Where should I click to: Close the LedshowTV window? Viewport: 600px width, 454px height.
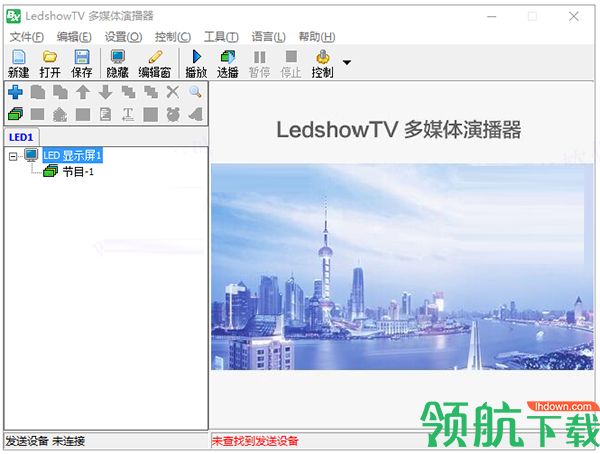coord(574,16)
